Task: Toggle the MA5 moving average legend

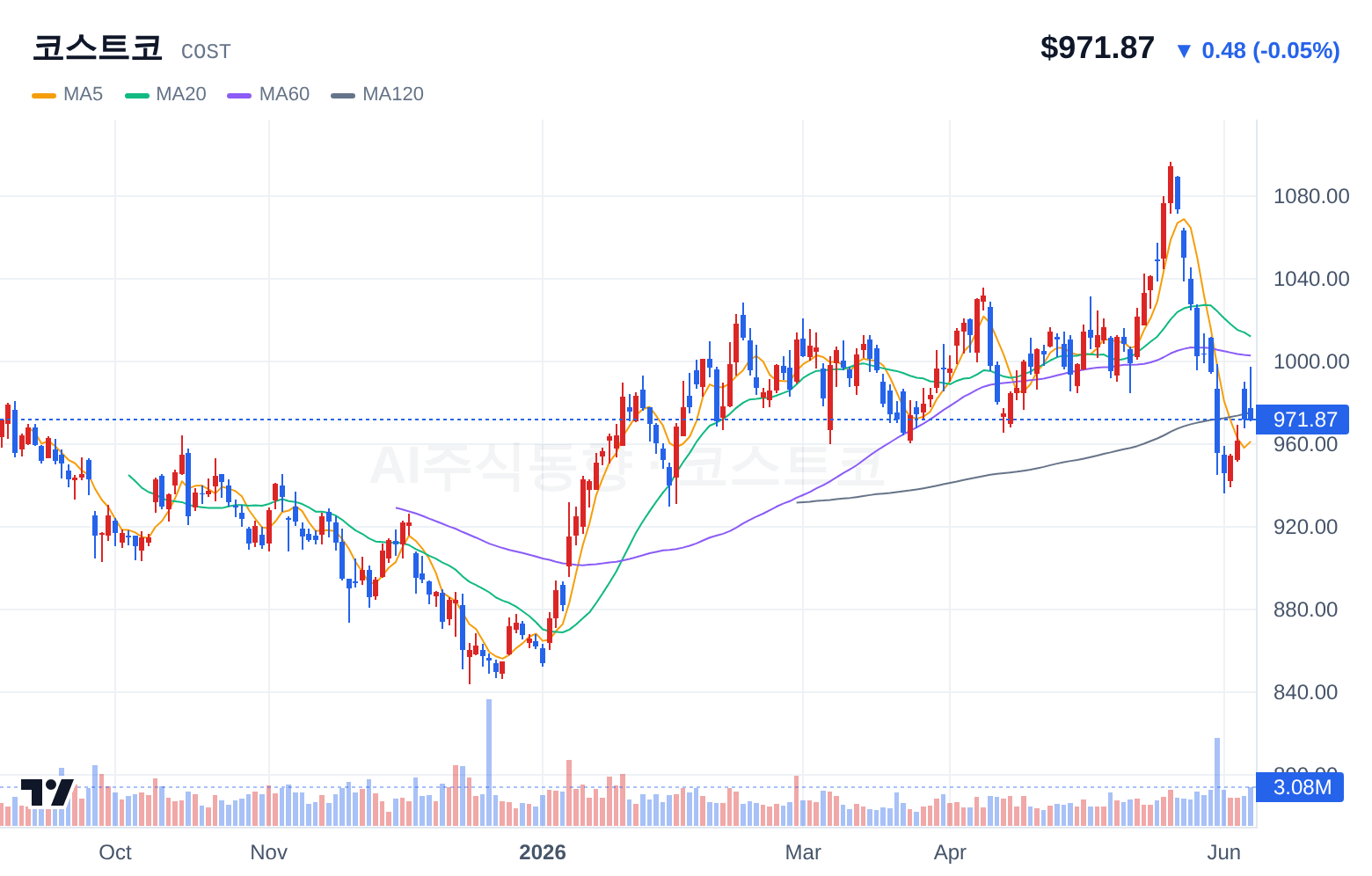Action: (x=68, y=94)
